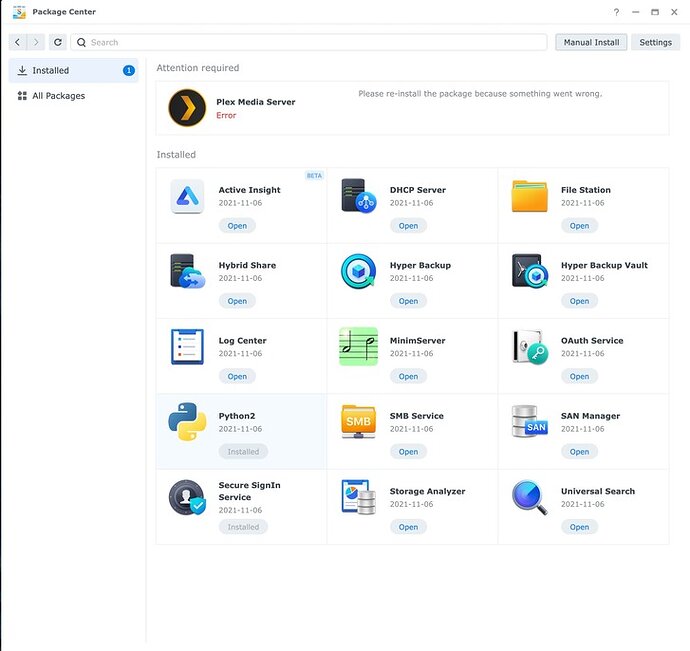Image resolution: width=690 pixels, height=651 pixels.
Task: Click the Active Insight package icon
Action: pos(187,196)
